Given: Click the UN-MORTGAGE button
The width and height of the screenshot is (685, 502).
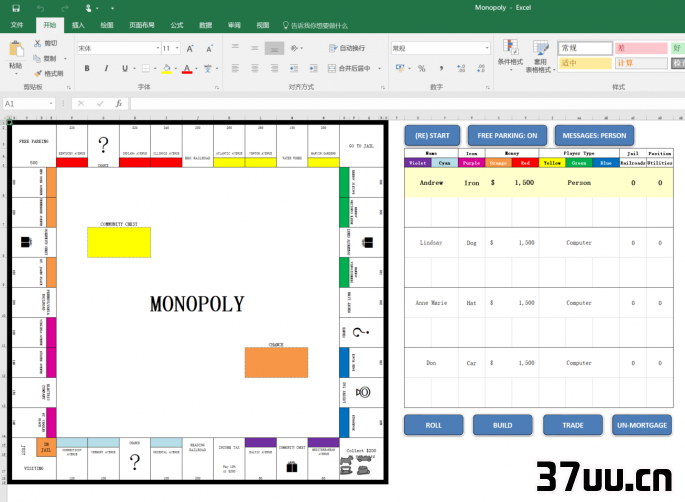Looking at the screenshot, I should [x=642, y=425].
